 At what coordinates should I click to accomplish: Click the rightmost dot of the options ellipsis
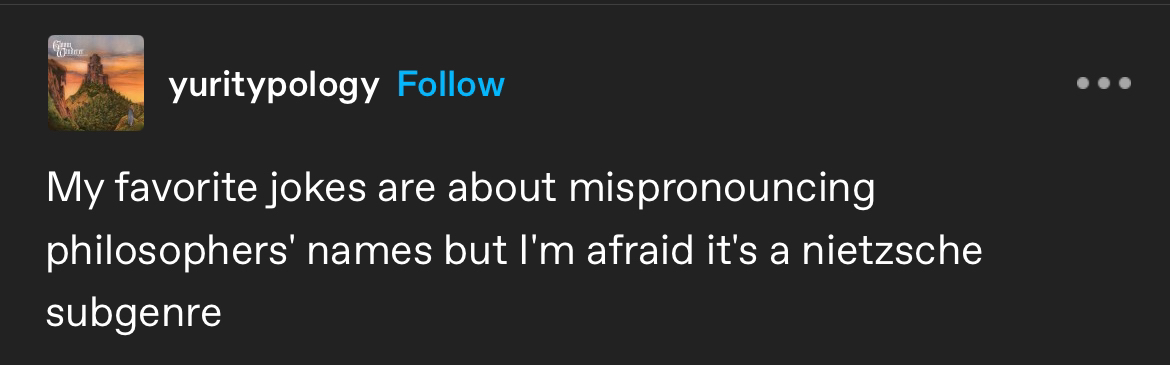[x=1125, y=83]
